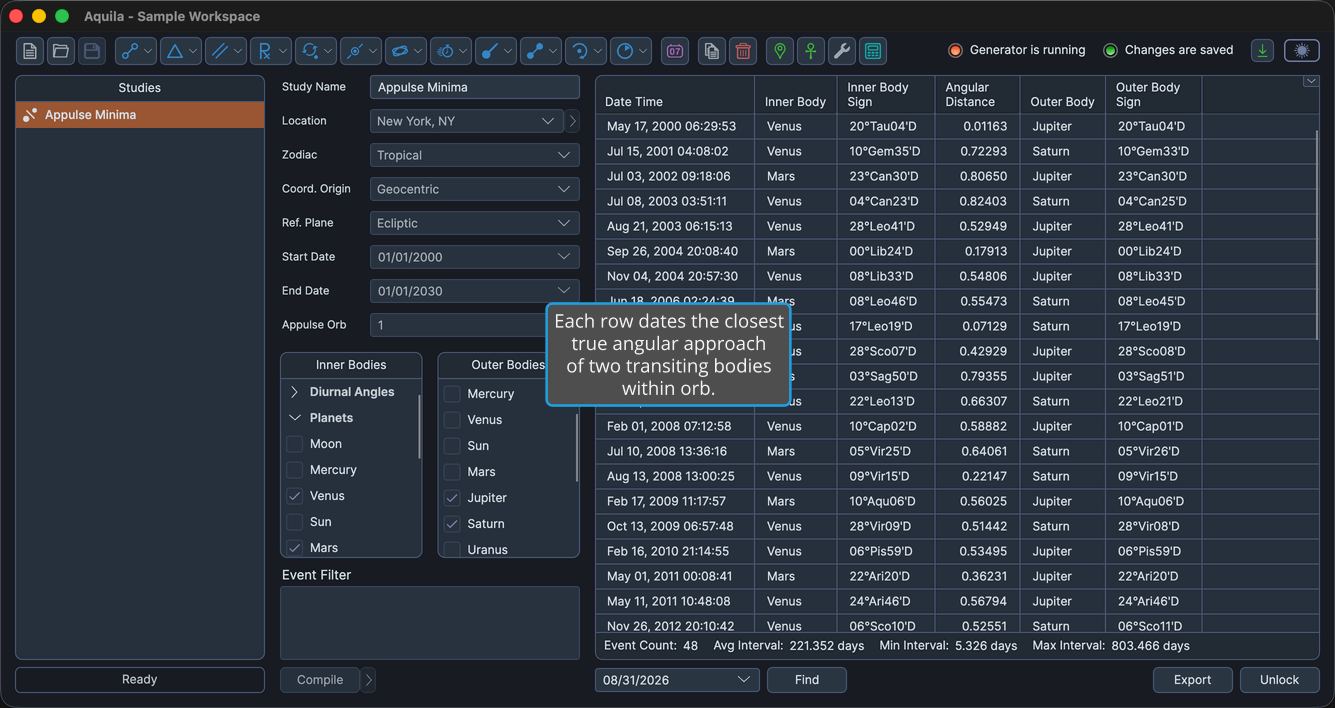Uncheck Saturn in Outer Bodies
1335x708 pixels.
click(x=452, y=524)
